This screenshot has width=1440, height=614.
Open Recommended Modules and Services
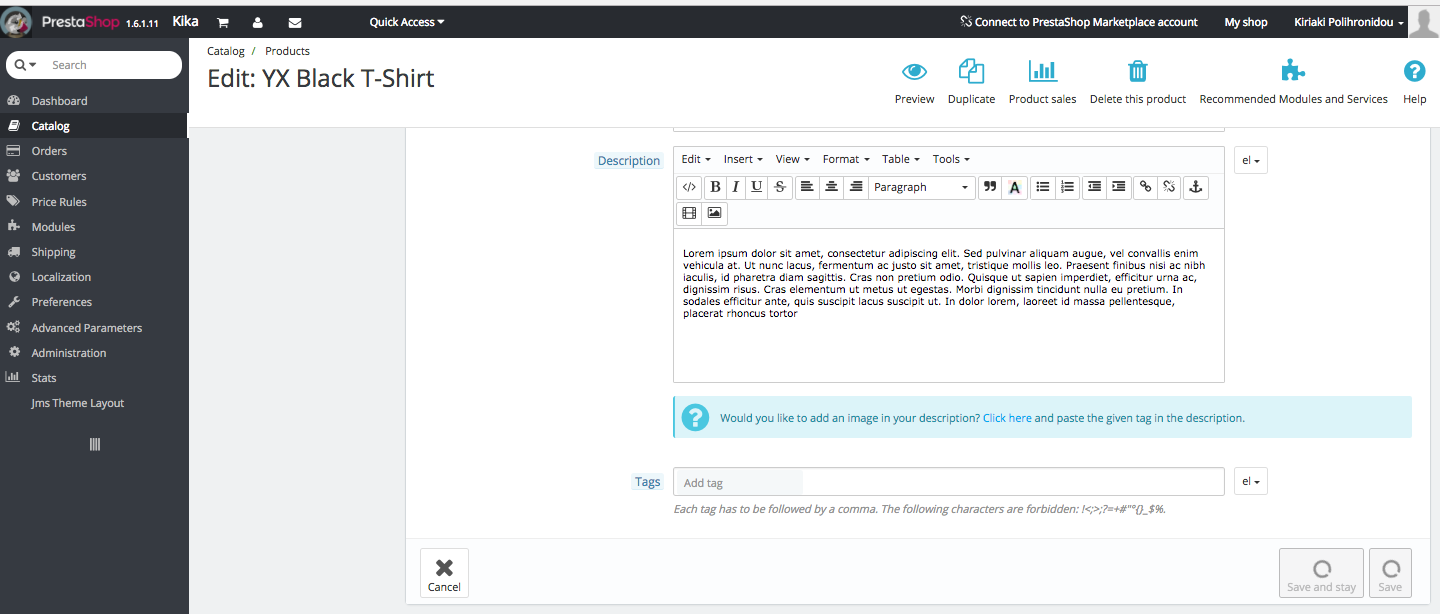tap(1293, 82)
